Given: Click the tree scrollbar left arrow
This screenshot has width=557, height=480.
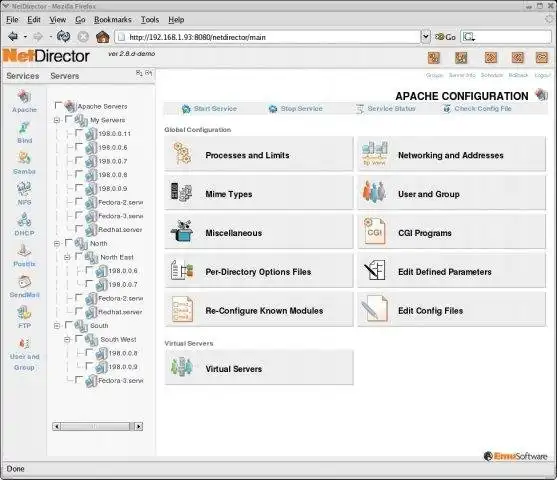Looking at the screenshot, I should 56,426.
